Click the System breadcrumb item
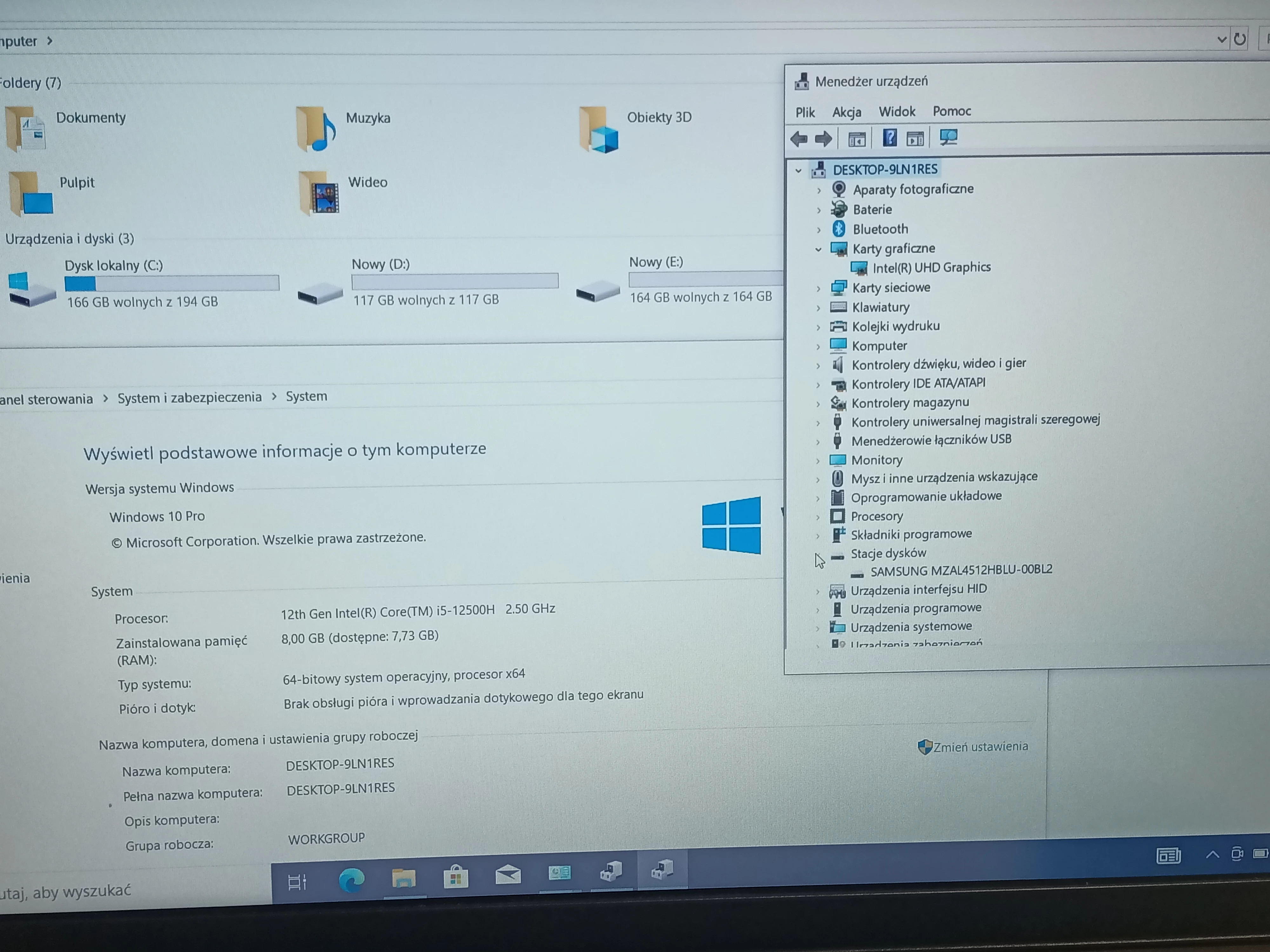 point(307,396)
